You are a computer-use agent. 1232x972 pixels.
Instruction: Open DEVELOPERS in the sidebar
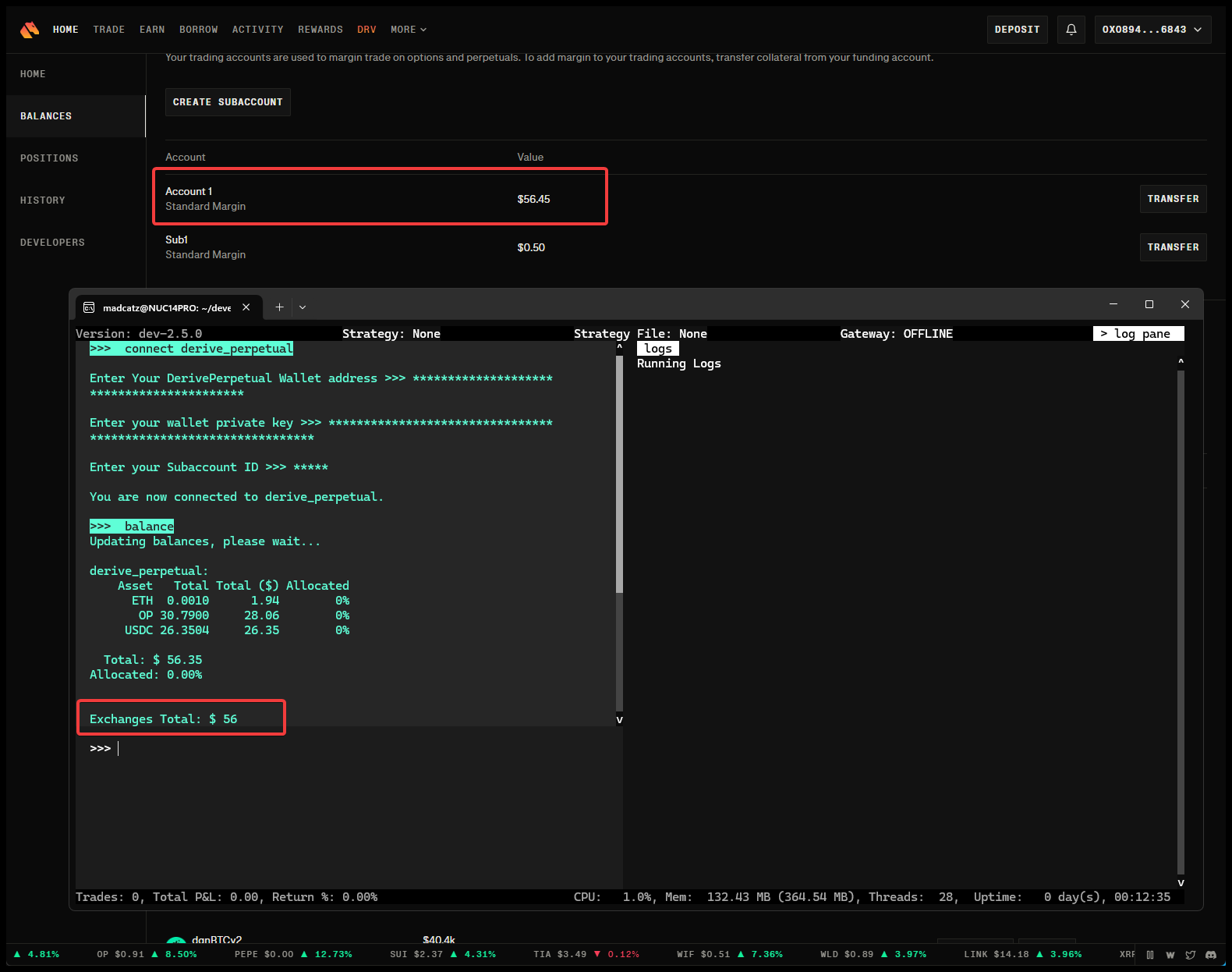52,243
